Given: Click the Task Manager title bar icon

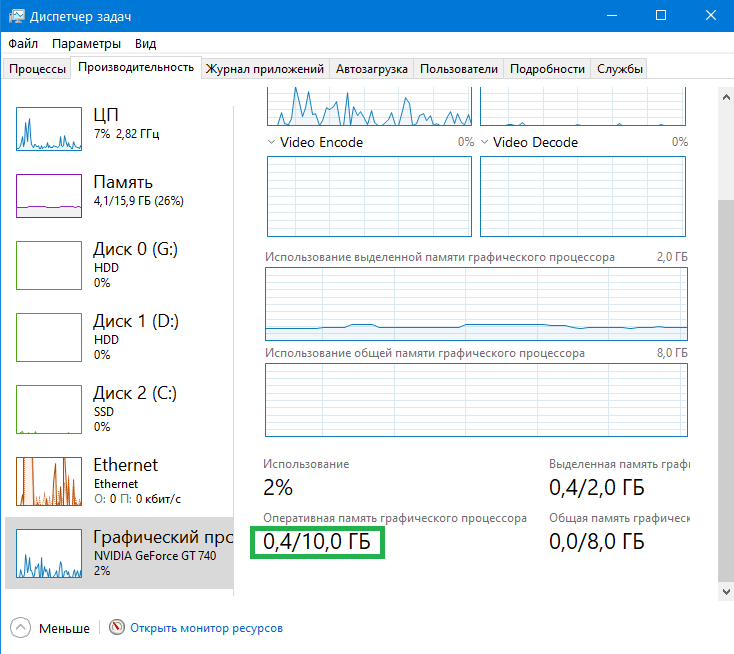Looking at the screenshot, I should point(16,16).
